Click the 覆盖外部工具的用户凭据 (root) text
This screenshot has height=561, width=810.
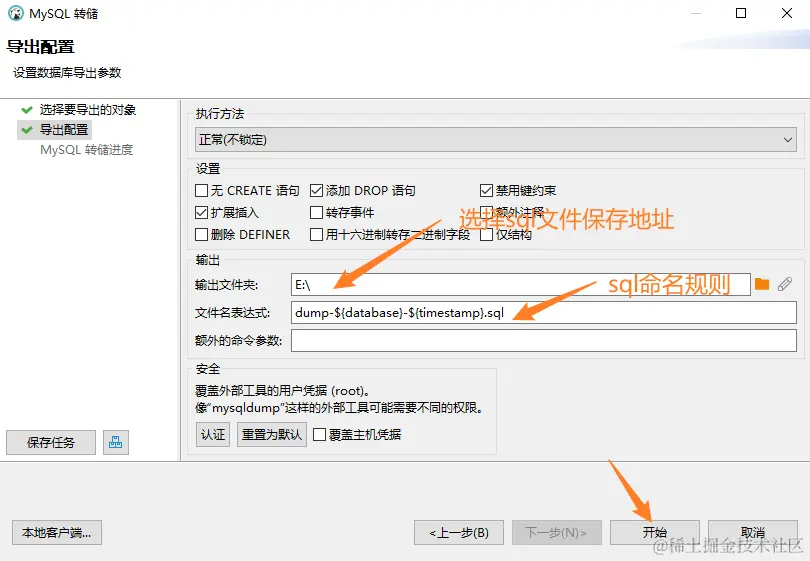283,391
